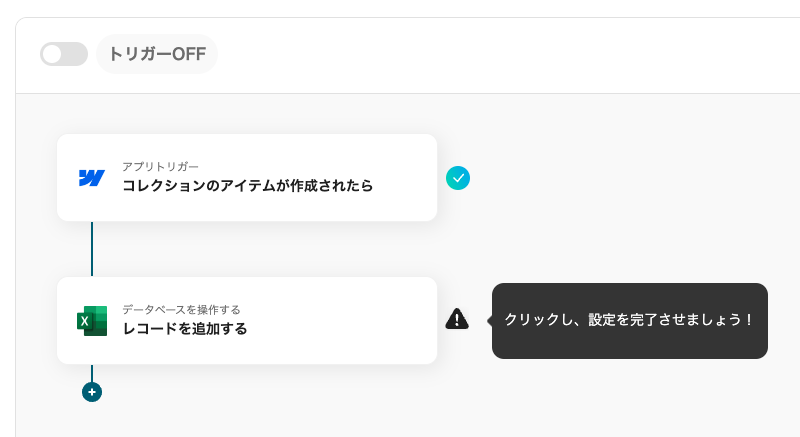Open the コレクションのアイテムが作成されたら step
This screenshot has width=800, height=437.
coord(247,185)
